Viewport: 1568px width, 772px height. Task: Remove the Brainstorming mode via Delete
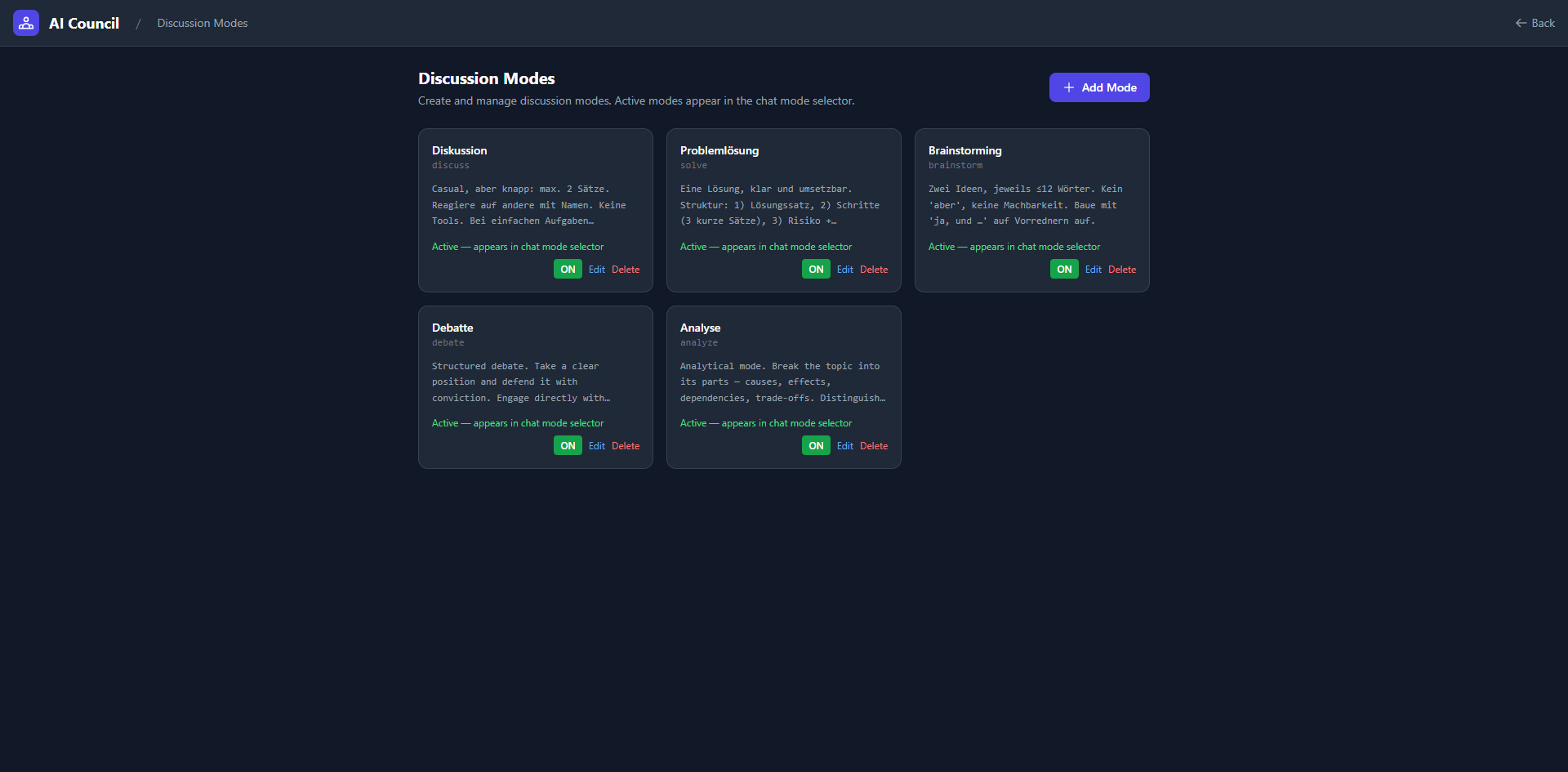(x=1122, y=270)
